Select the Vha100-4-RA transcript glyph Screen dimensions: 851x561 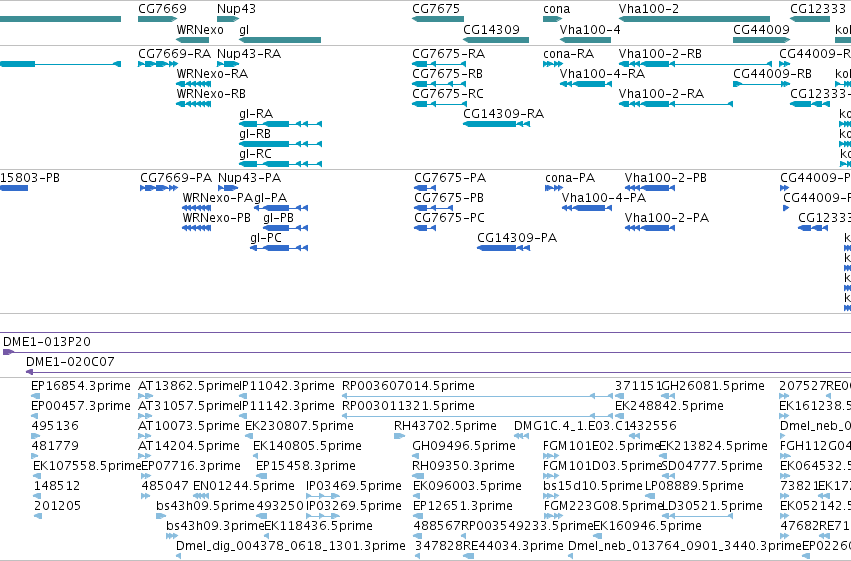click(585, 84)
